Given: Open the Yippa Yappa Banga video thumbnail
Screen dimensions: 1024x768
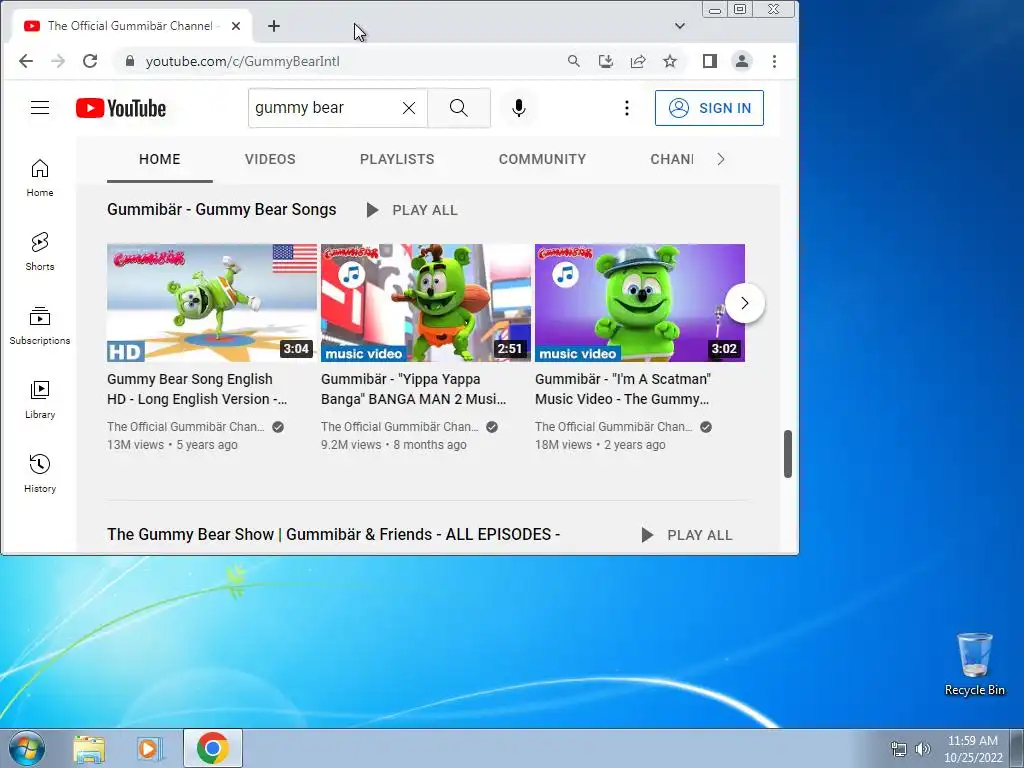Looking at the screenshot, I should click(x=426, y=303).
